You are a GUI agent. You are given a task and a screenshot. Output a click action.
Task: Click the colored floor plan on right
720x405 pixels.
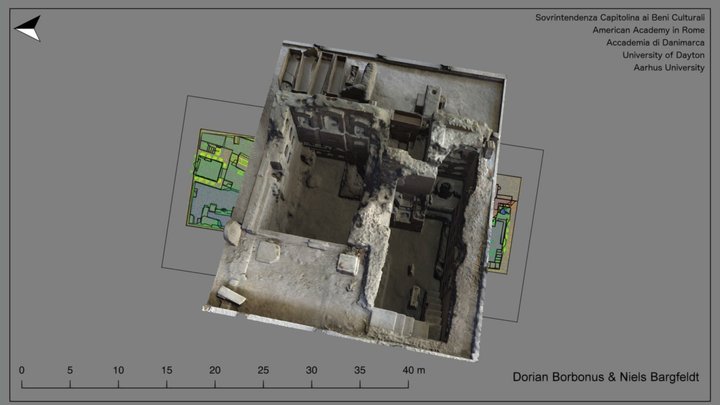tap(504, 224)
